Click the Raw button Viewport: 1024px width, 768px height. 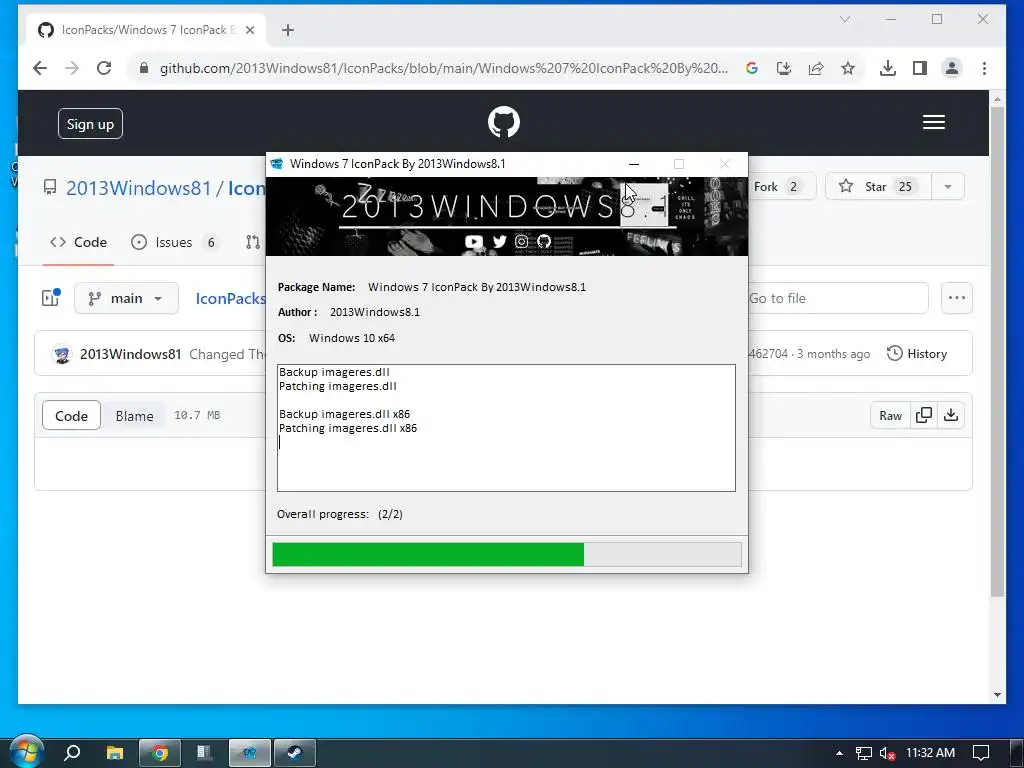890,415
